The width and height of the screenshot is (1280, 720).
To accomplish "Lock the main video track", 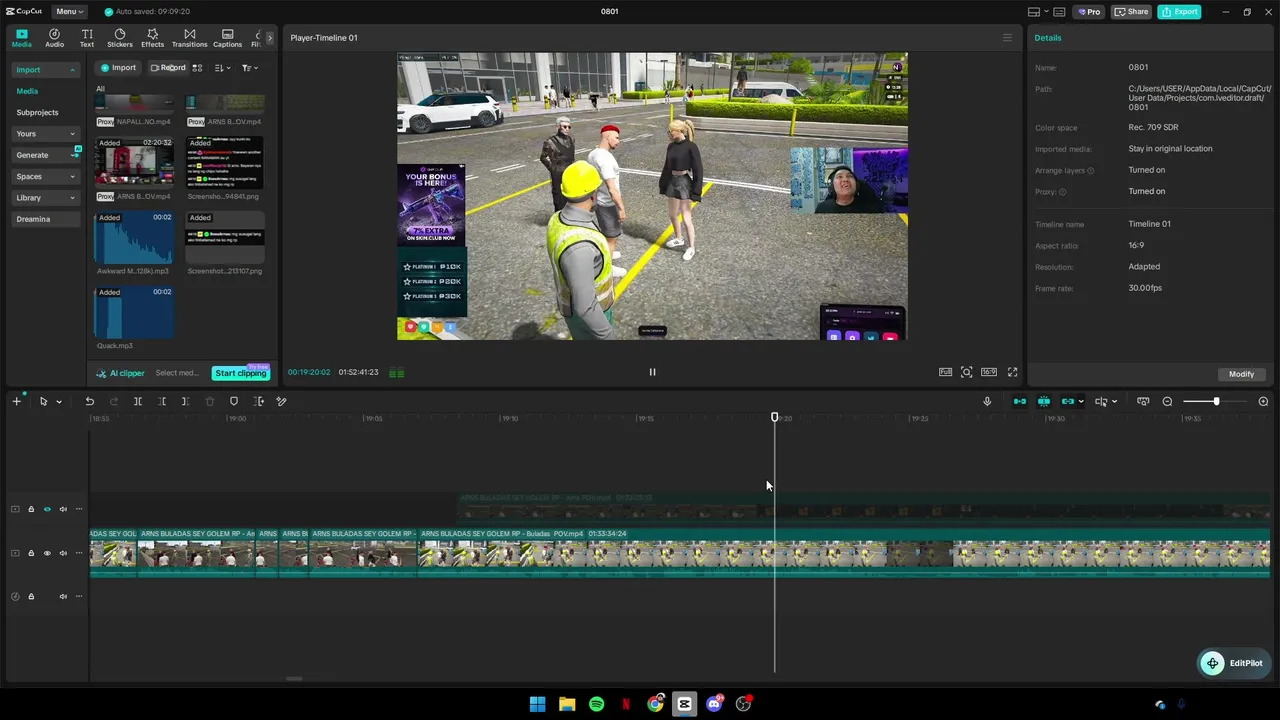I will pyautogui.click(x=31, y=553).
